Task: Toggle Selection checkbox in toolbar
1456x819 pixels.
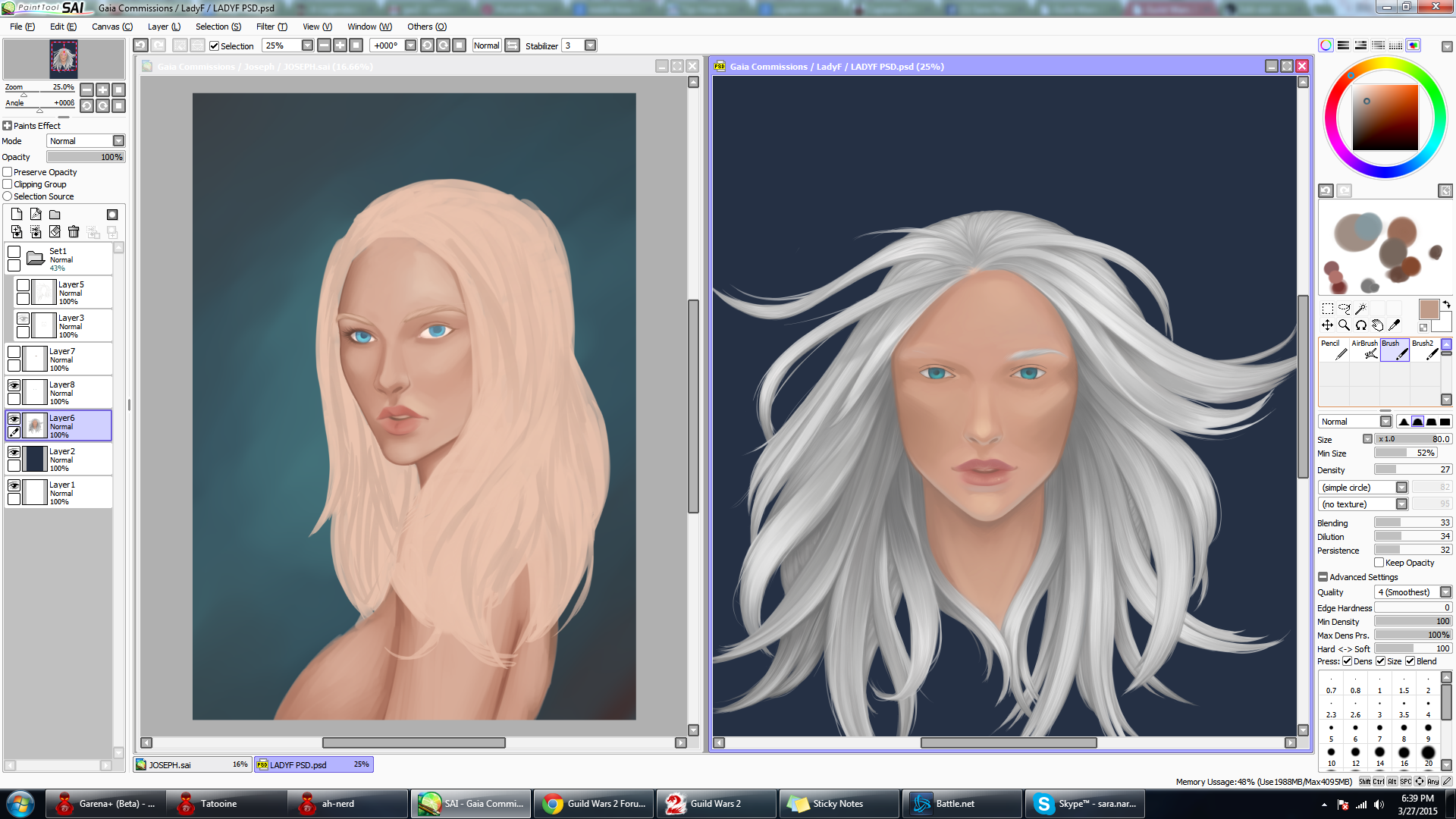Action: (x=215, y=46)
